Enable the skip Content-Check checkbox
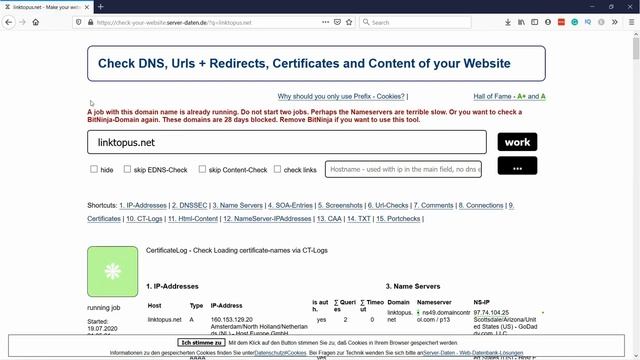 pyautogui.click(x=202, y=169)
